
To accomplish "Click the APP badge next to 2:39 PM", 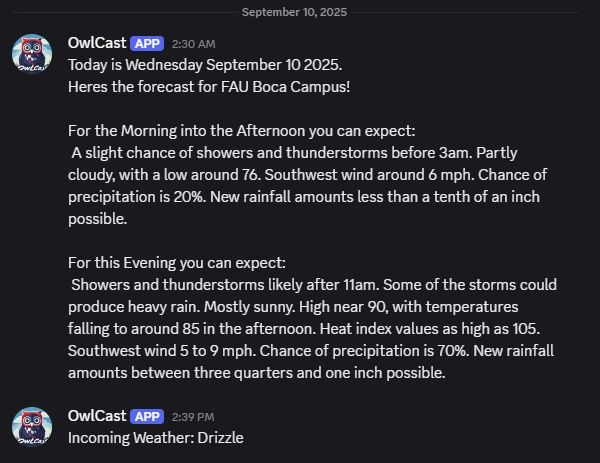I will pyautogui.click(x=147, y=417).
